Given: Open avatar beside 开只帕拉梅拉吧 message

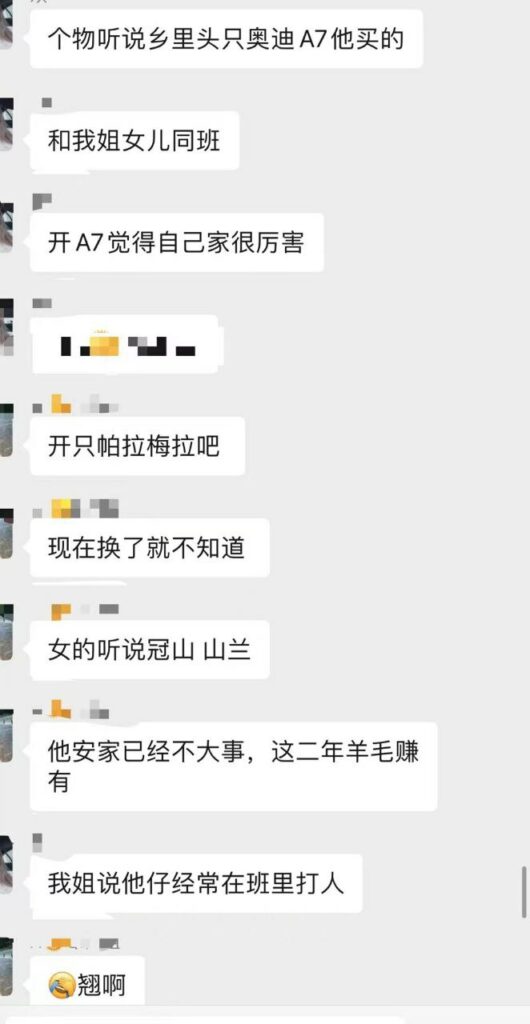Looking at the screenshot, I should point(5,430).
